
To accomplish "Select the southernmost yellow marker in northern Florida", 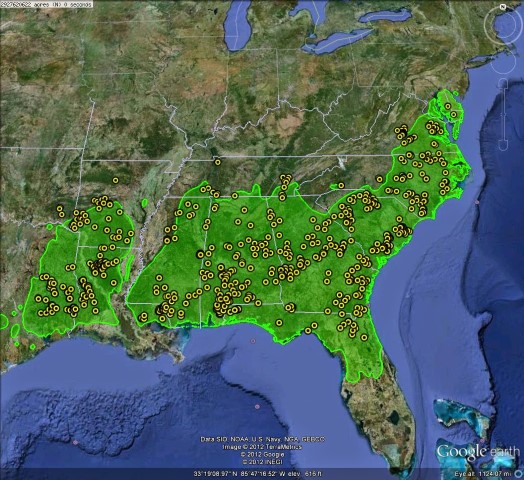I will [x=364, y=338].
